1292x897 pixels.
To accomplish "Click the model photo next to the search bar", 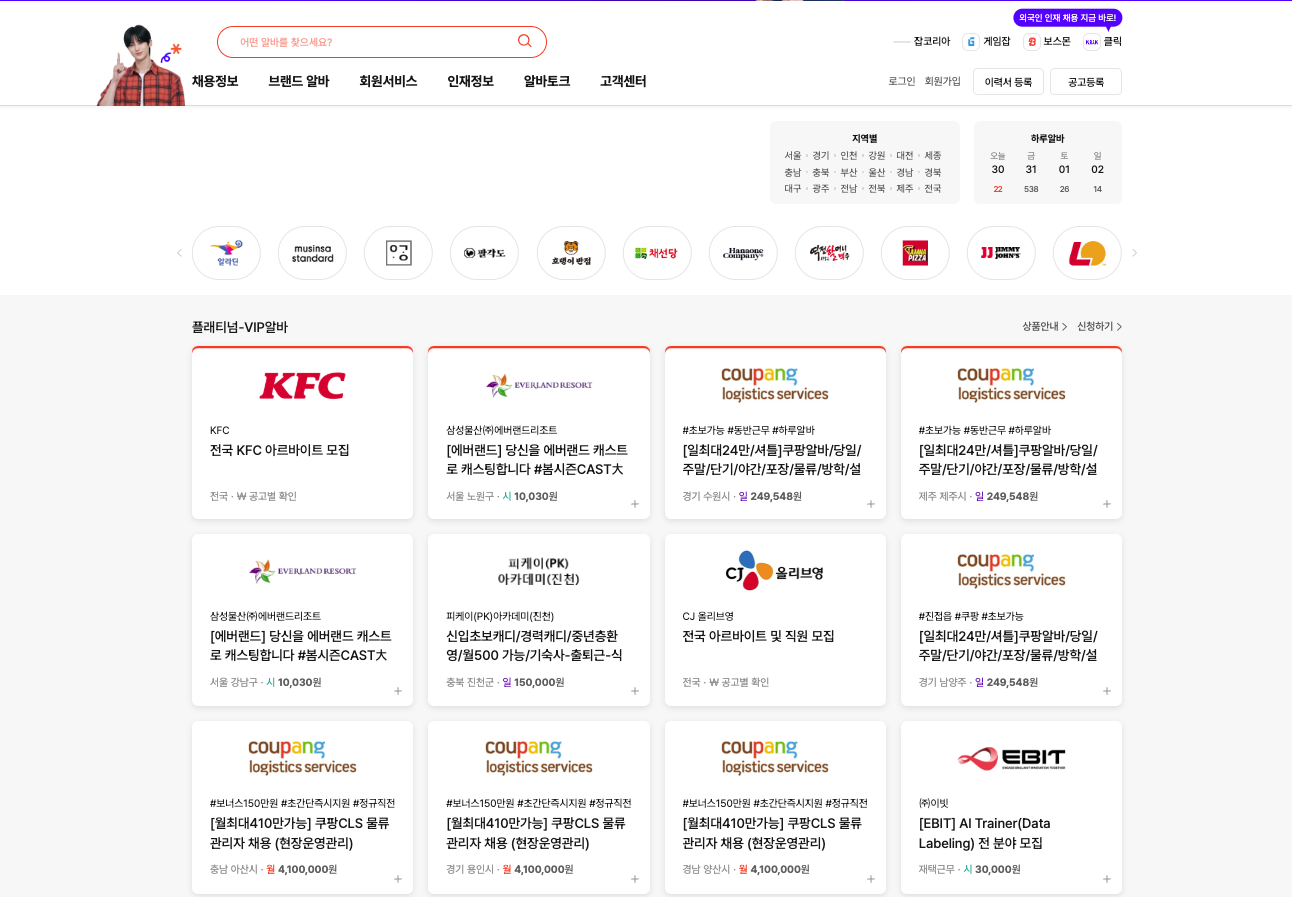I will pos(140,65).
